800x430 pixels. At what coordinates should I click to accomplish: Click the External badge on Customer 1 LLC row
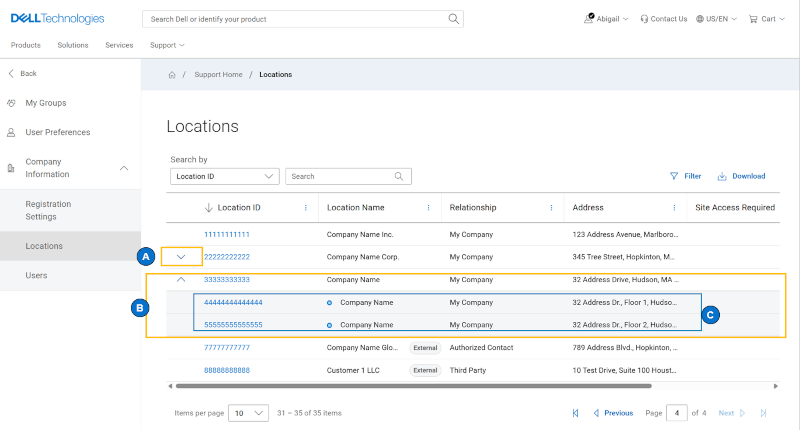(426, 370)
